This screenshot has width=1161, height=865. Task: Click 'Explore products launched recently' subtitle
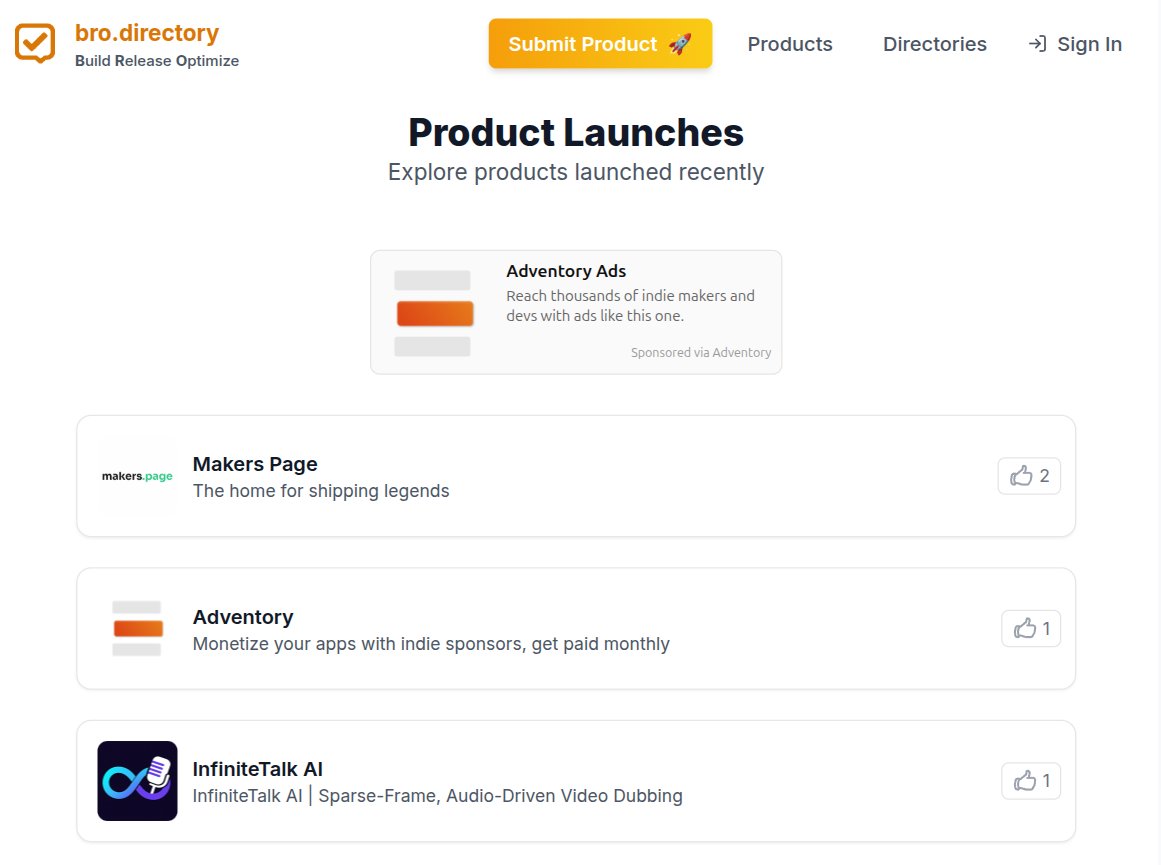point(575,172)
